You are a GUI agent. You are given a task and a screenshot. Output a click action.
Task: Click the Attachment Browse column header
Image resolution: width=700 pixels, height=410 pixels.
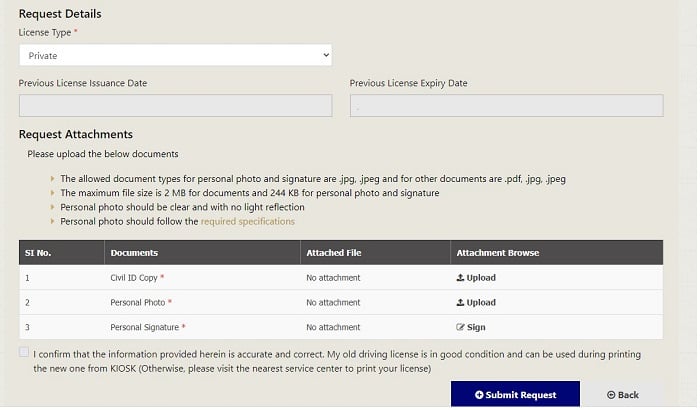tap(498, 253)
